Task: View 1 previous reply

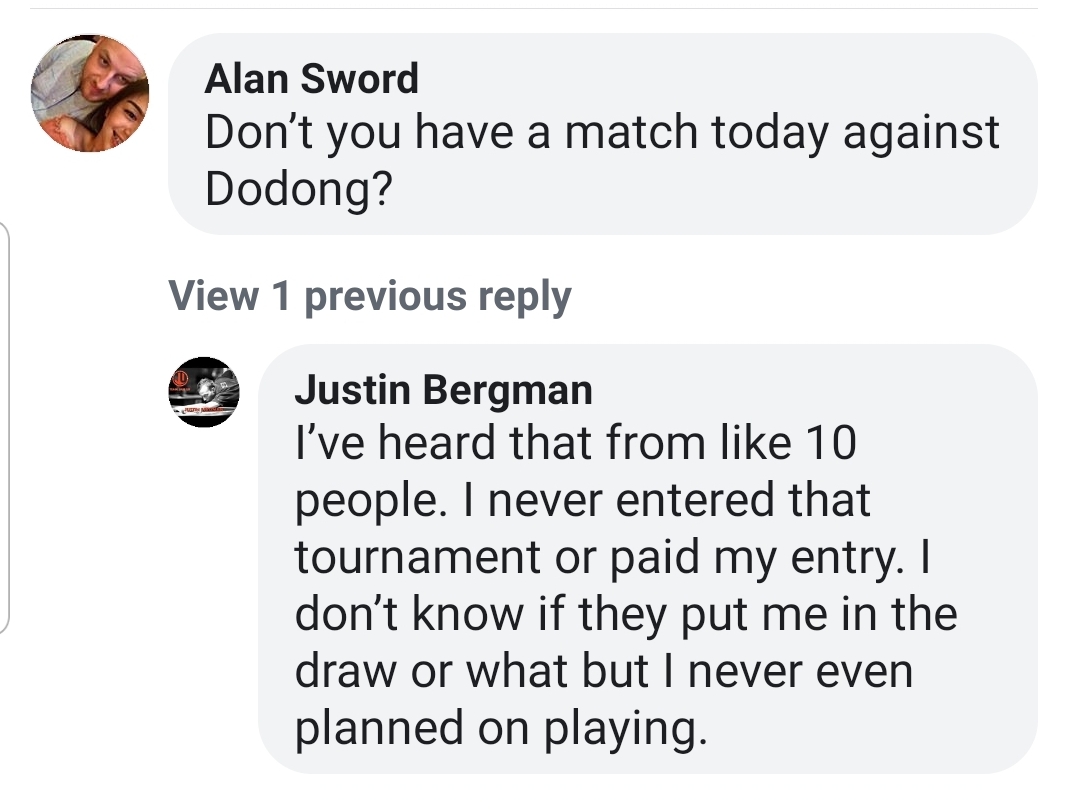Action: point(370,296)
